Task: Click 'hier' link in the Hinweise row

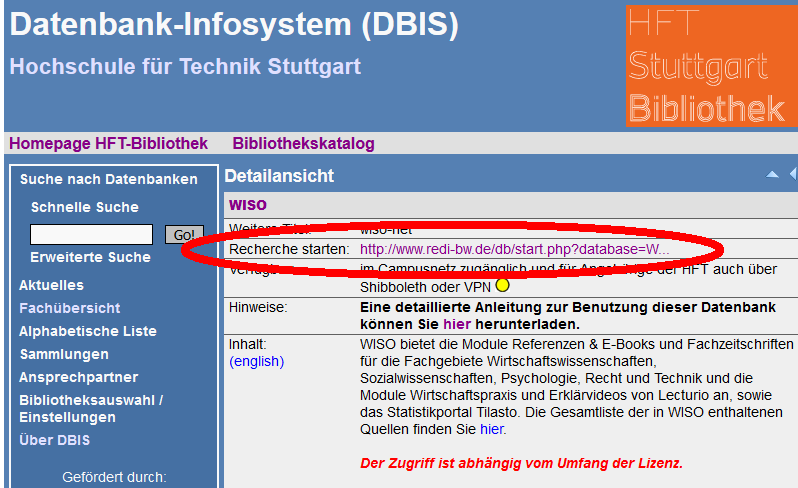Action: click(x=457, y=324)
